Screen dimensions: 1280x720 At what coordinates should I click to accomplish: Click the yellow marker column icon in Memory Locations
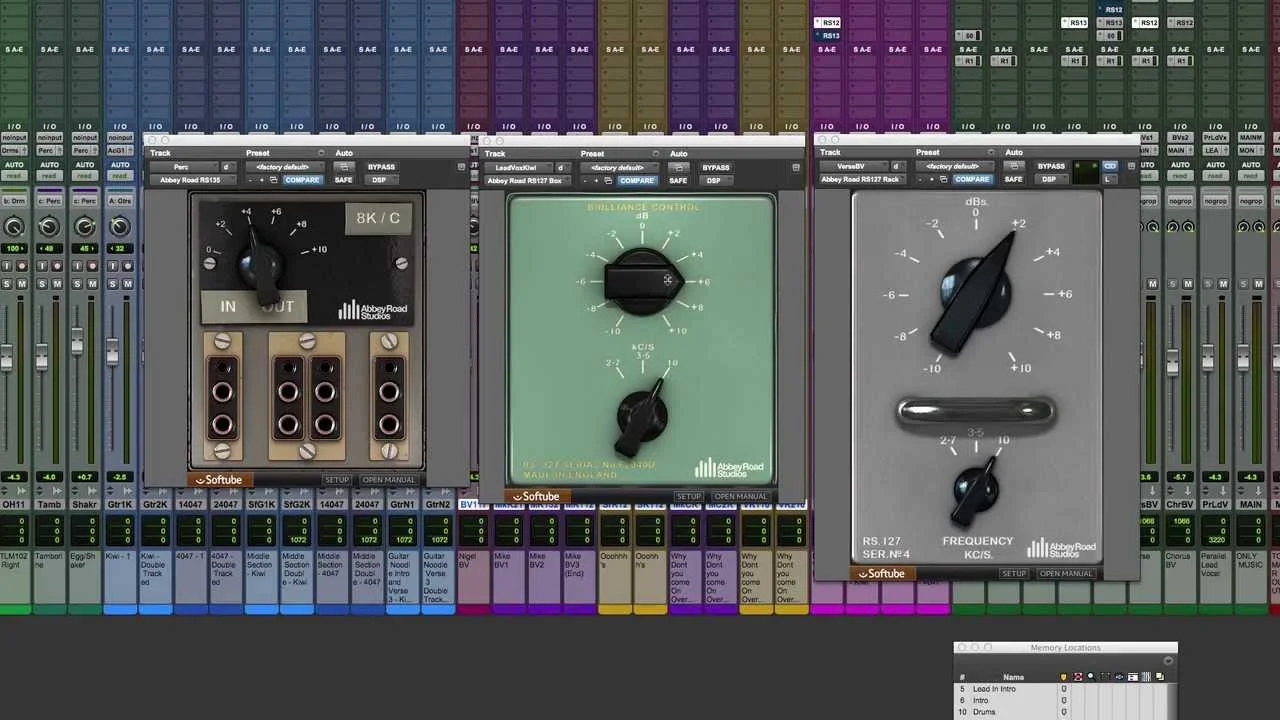1063,677
